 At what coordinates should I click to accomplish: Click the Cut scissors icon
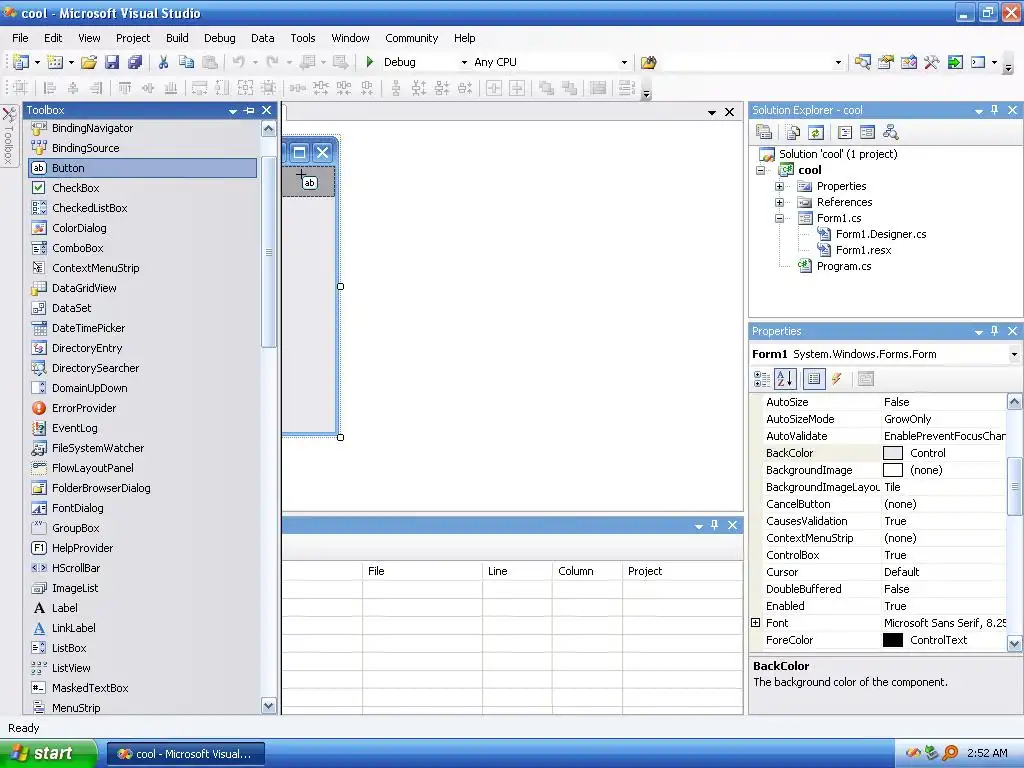coord(163,62)
